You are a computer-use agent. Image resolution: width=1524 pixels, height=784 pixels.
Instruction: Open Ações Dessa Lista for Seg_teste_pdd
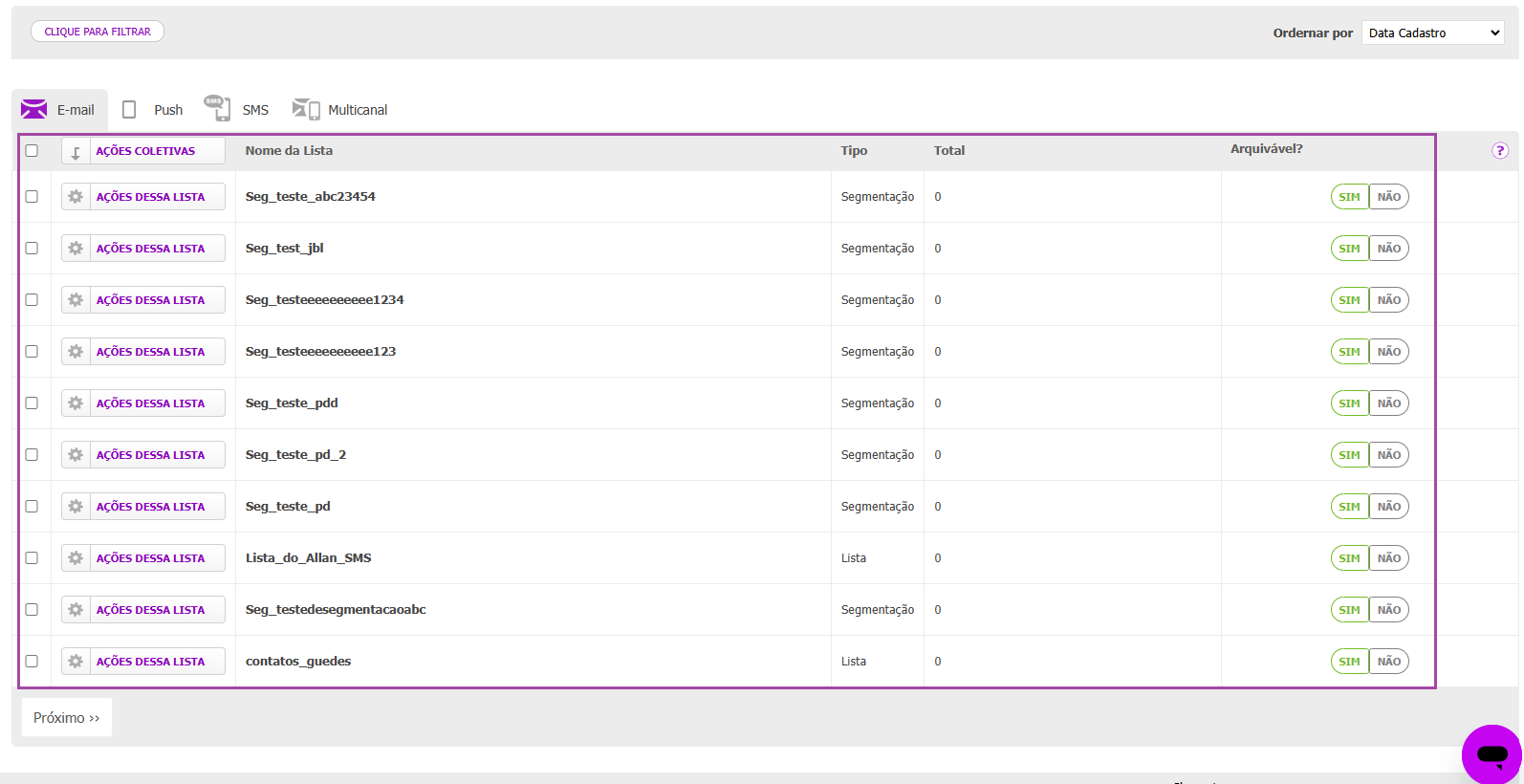[143, 403]
